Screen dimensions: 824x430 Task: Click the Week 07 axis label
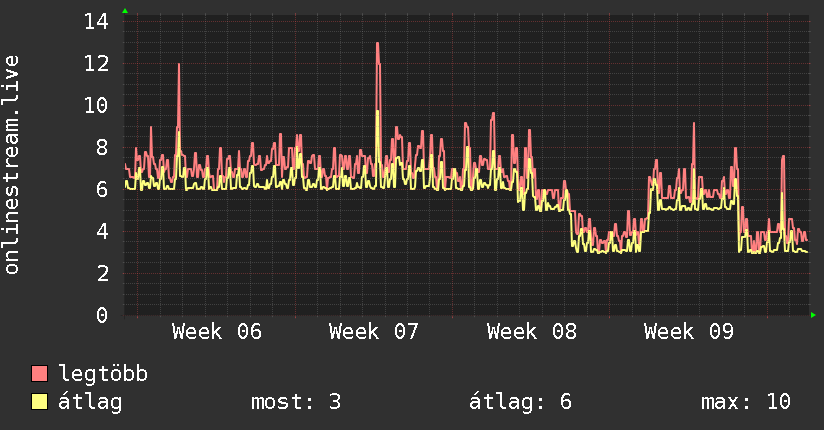click(374, 332)
